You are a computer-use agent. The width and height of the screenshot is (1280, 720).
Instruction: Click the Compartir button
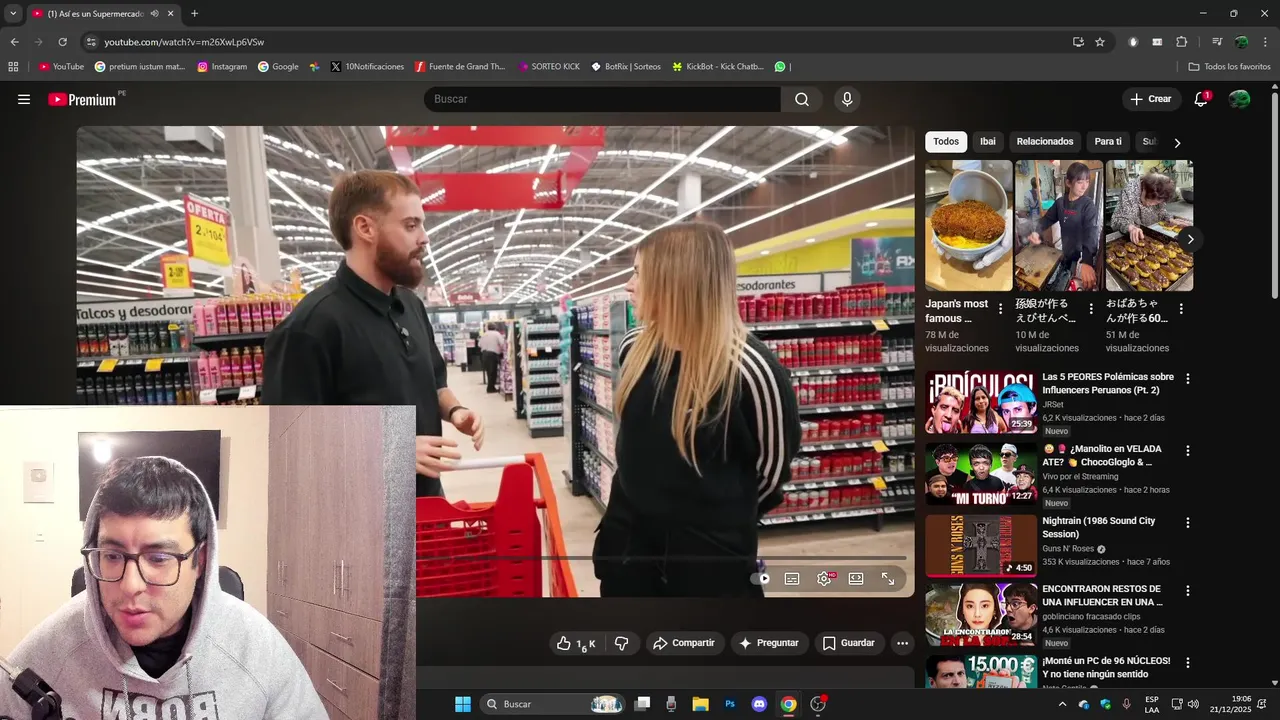pyautogui.click(x=684, y=643)
